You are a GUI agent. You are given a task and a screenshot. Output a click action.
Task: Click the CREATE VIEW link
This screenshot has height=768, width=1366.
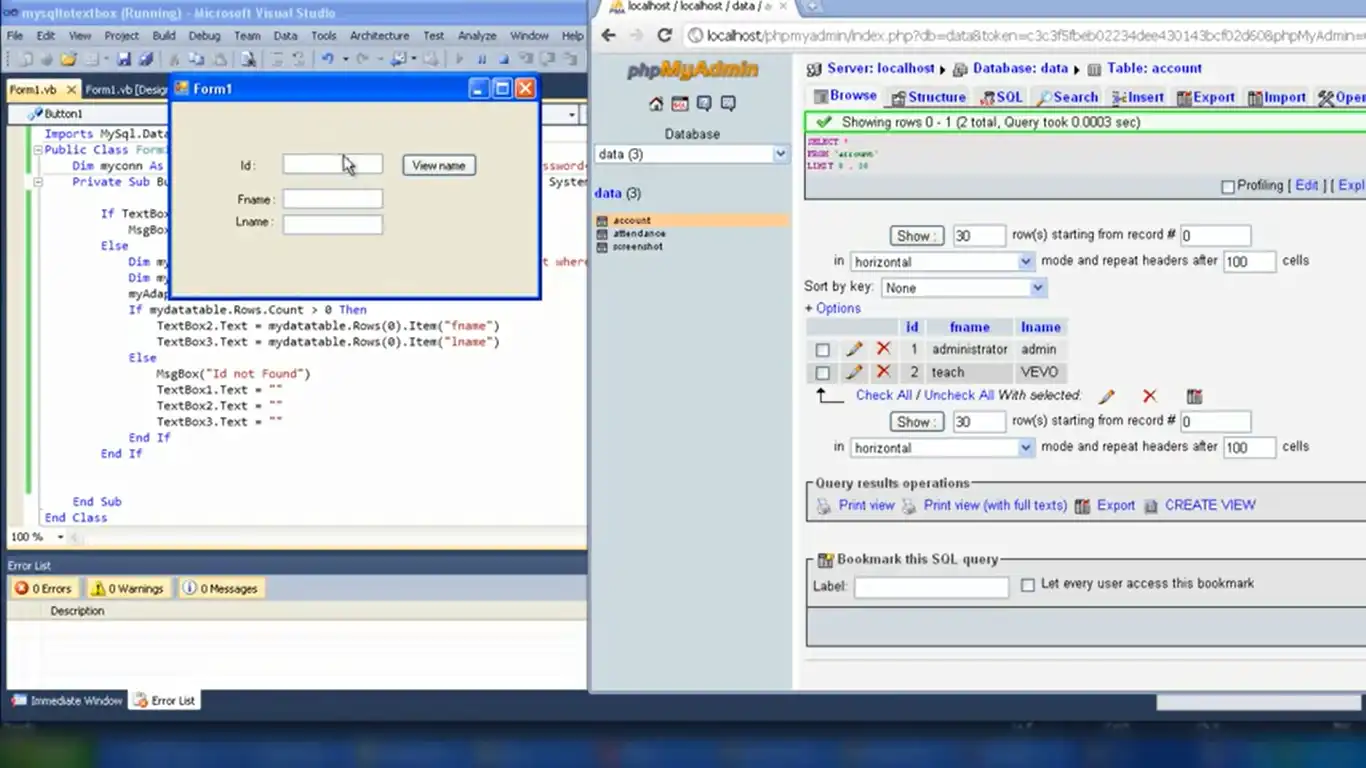1209,505
